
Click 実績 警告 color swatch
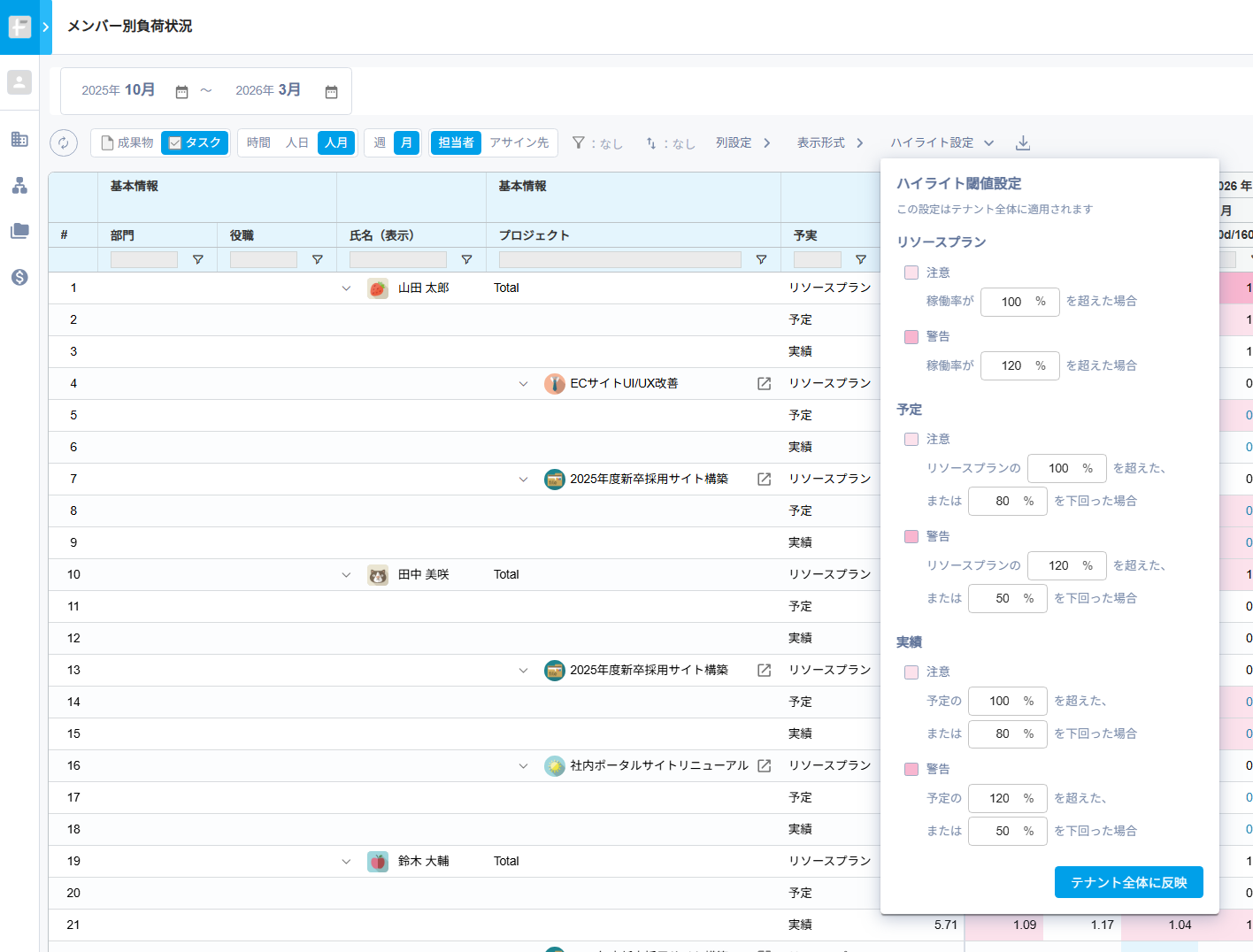911,770
